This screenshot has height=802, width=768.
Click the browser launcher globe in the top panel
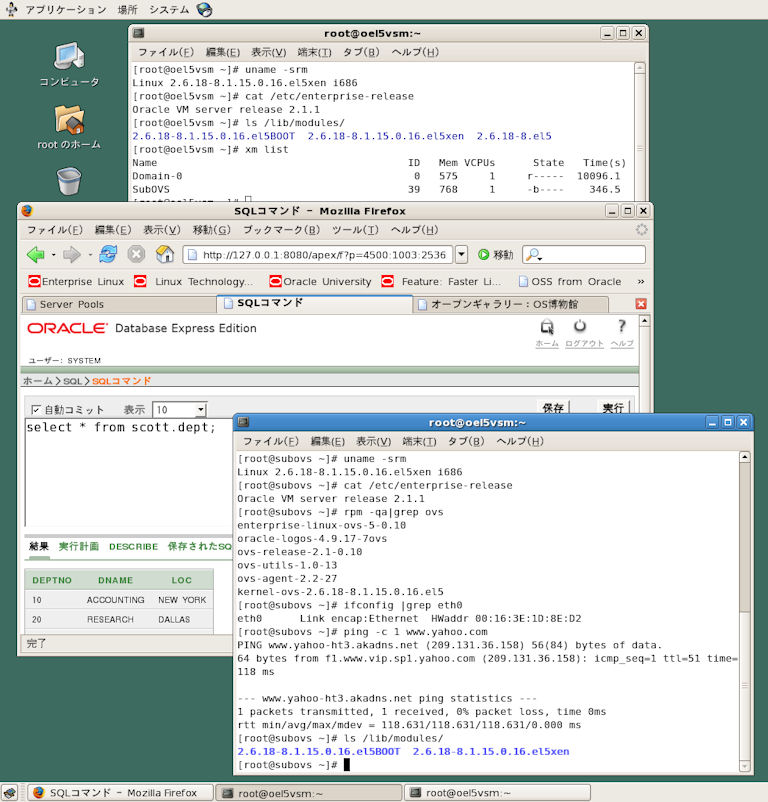(x=205, y=9)
